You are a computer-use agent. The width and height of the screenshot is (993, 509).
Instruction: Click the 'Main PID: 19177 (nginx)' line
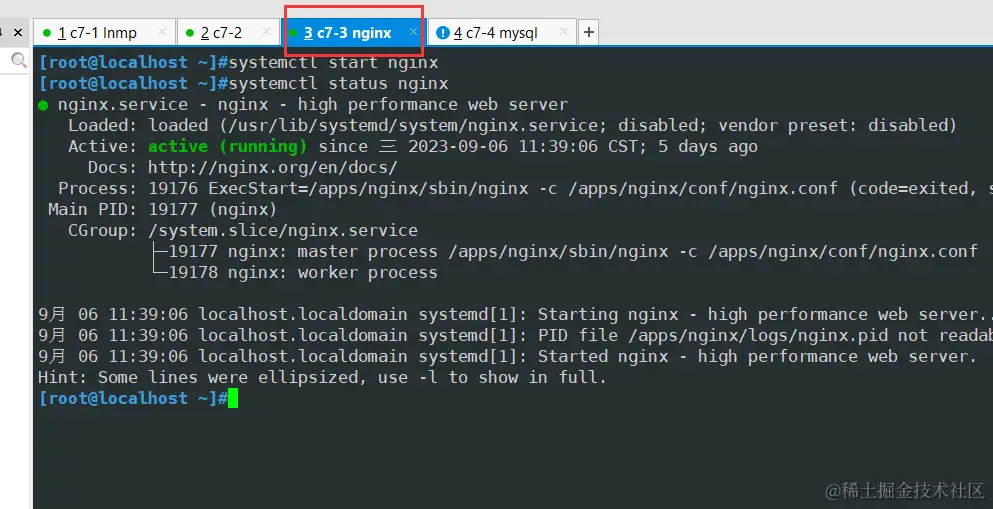[163, 209]
